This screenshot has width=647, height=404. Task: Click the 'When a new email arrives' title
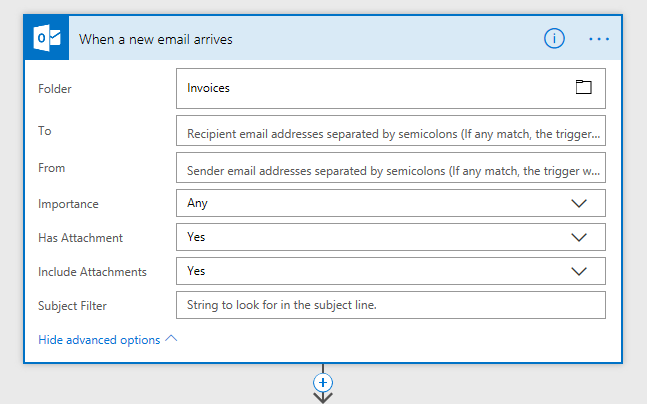[x=156, y=39]
